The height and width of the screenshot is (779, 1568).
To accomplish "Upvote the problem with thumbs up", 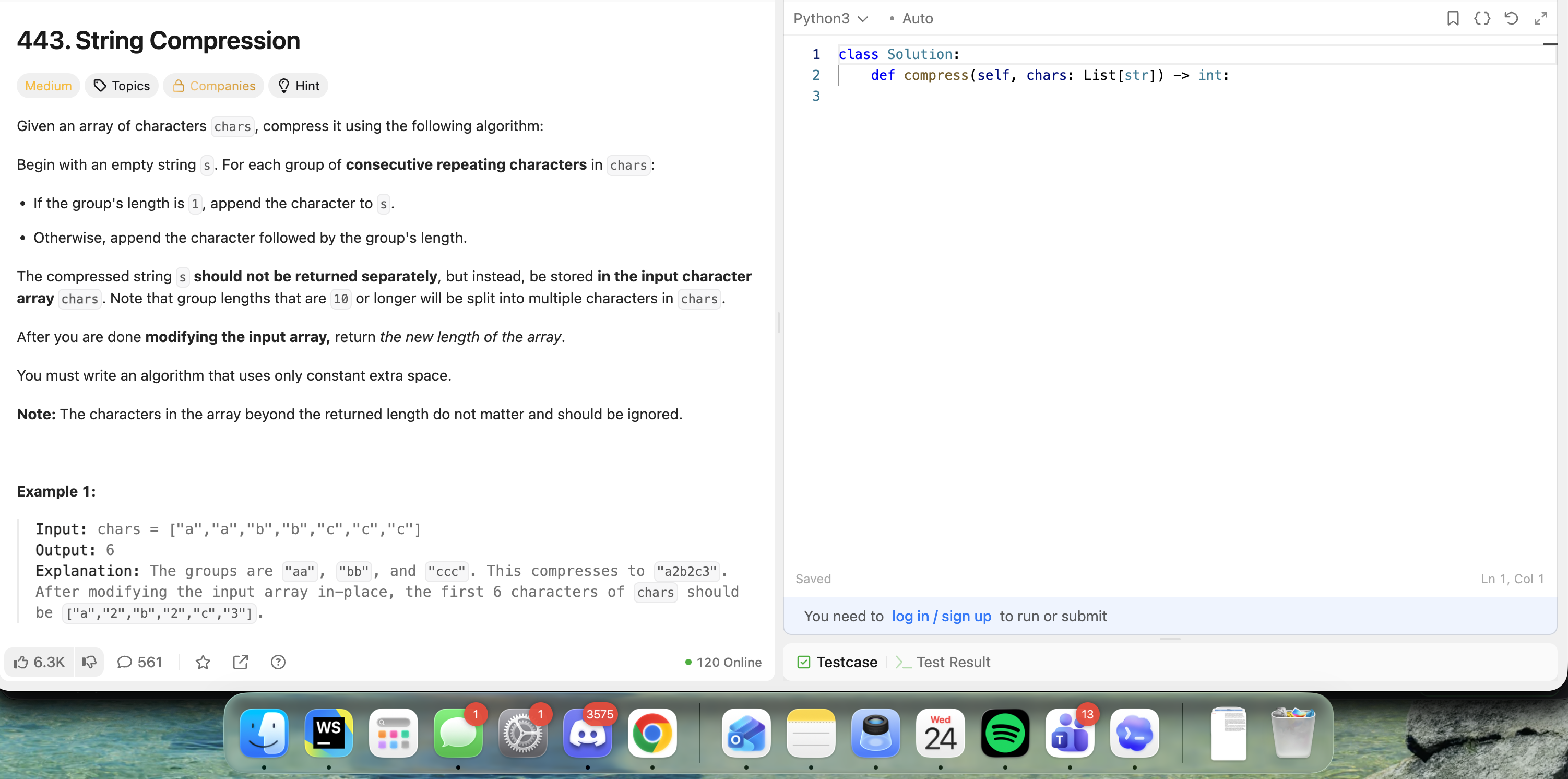I will point(39,662).
